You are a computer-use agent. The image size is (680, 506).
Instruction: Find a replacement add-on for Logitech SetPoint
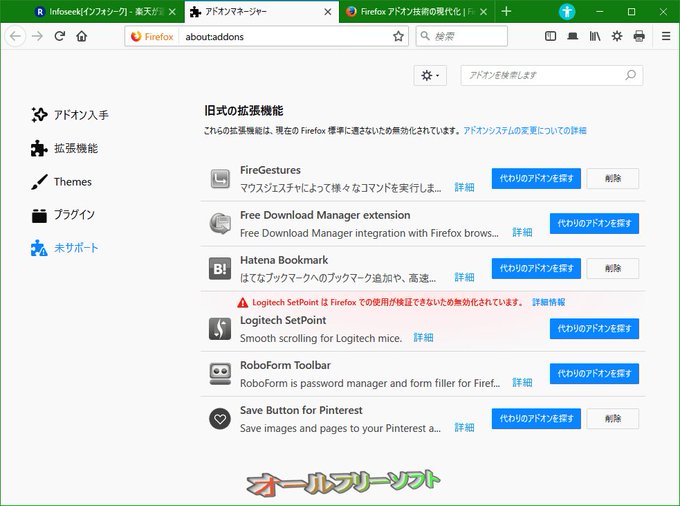(594, 329)
